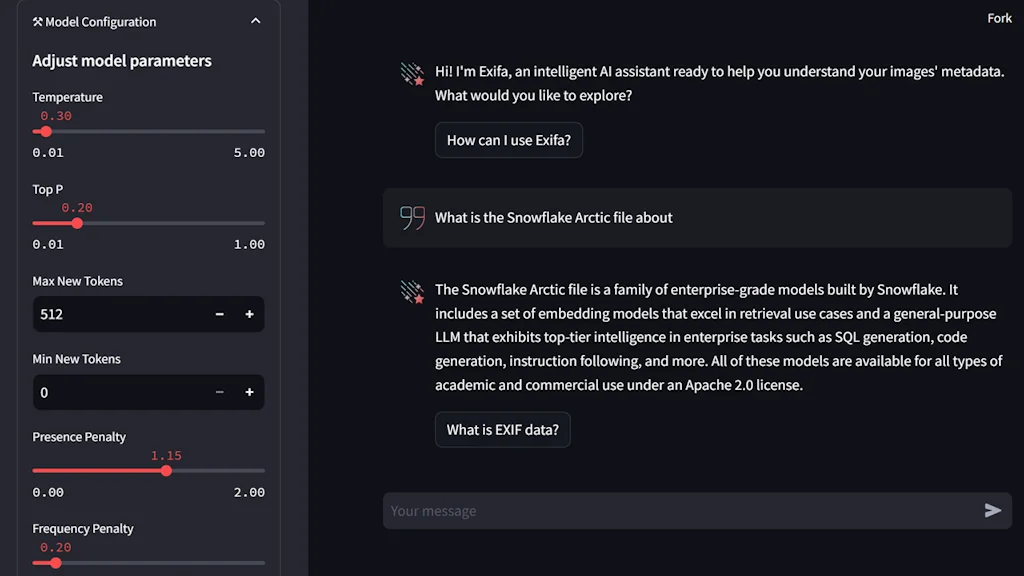Click the Your message input field
This screenshot has width=1024, height=576.
(x=600, y=510)
